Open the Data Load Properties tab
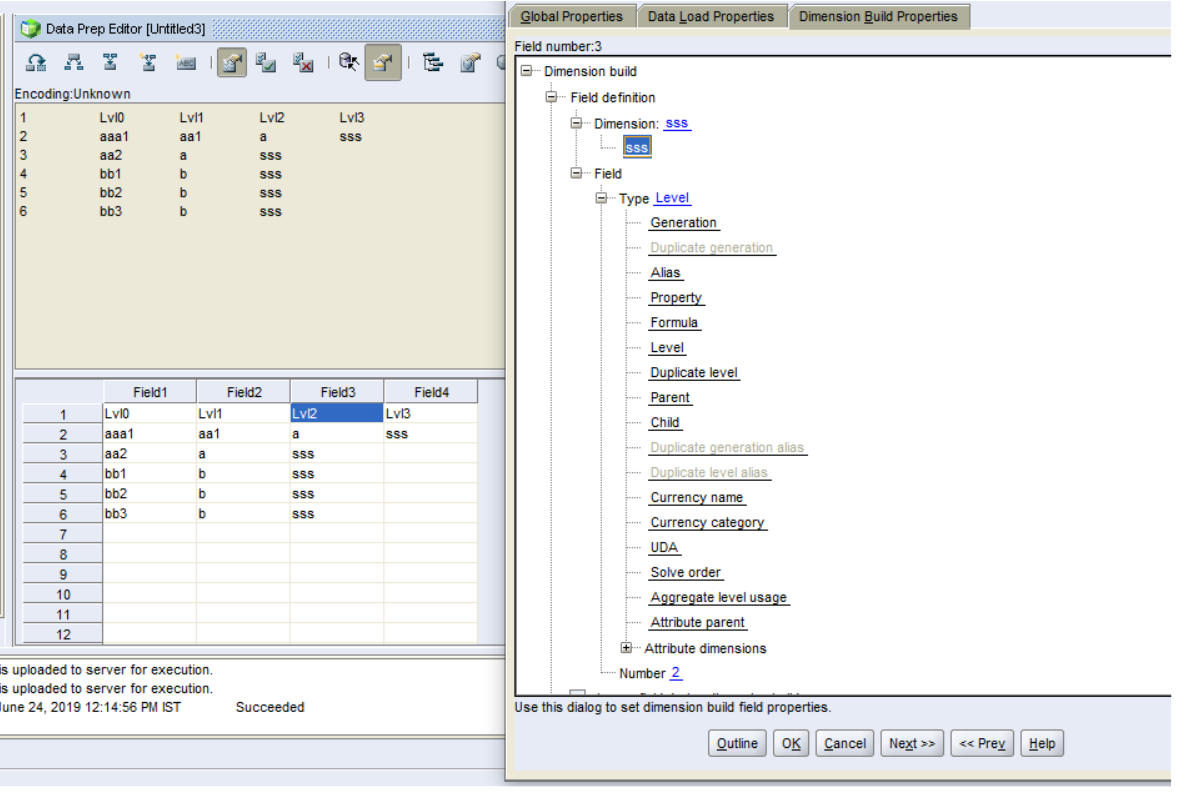 [713, 16]
